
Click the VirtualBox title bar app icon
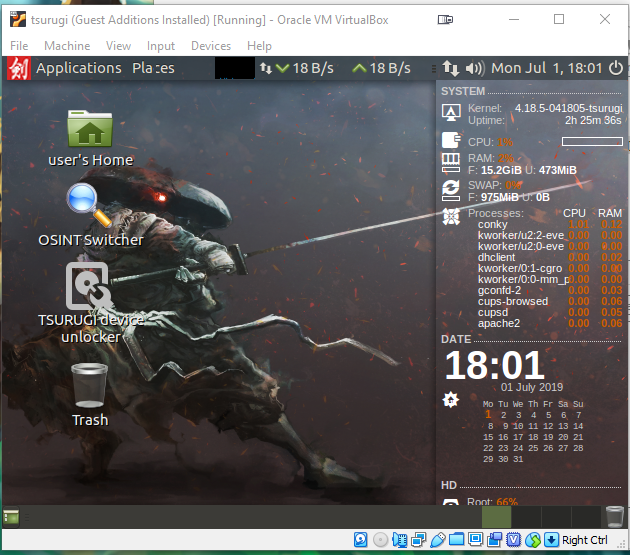18,19
